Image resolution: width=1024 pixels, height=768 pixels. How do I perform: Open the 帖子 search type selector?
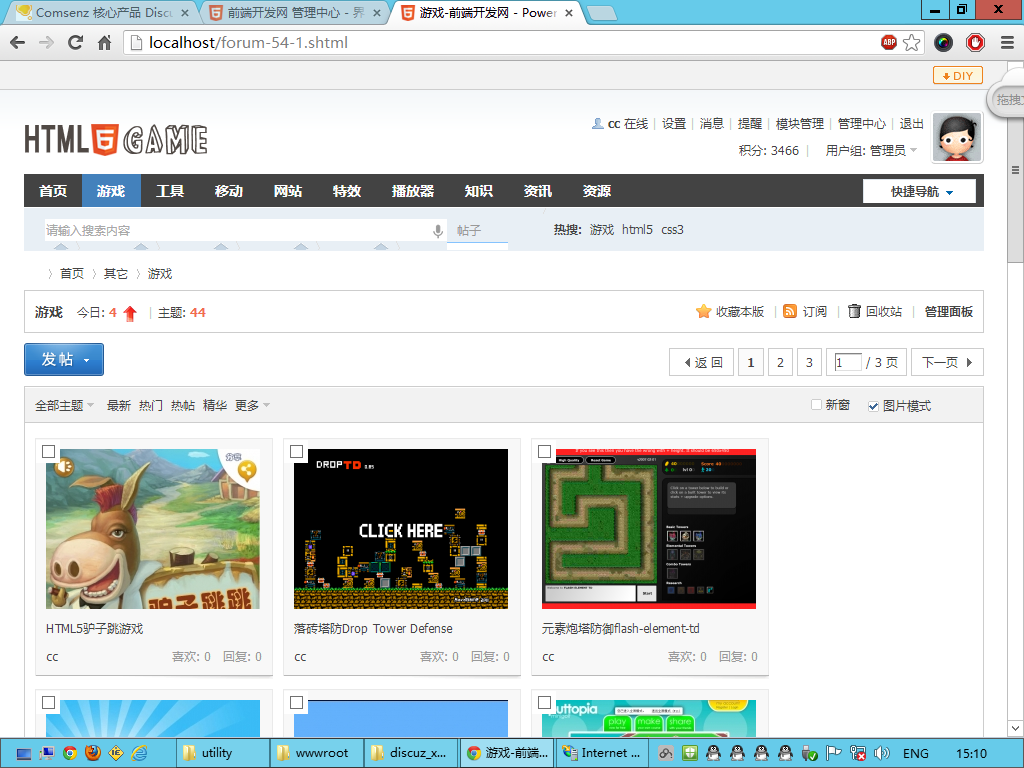(477, 231)
